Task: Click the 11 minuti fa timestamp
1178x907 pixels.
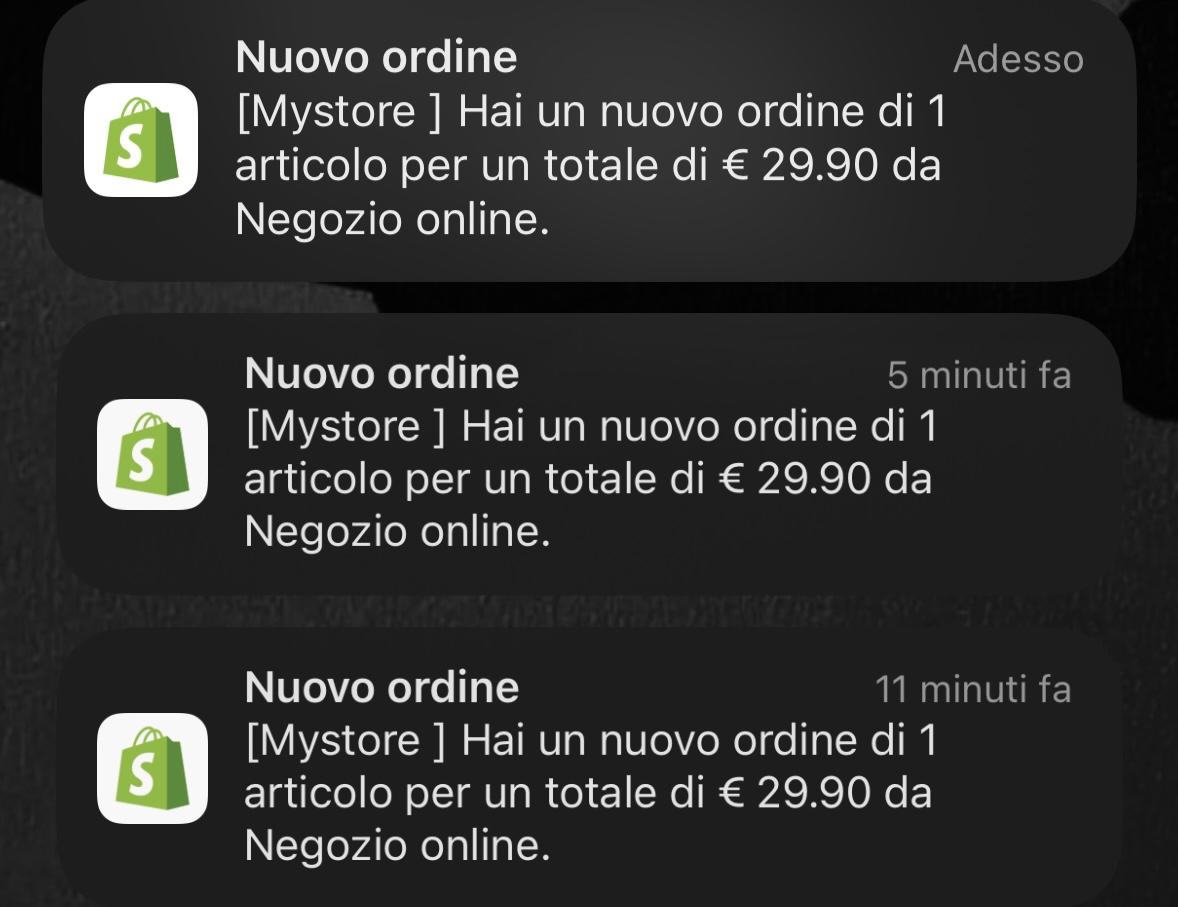Action: [973, 689]
